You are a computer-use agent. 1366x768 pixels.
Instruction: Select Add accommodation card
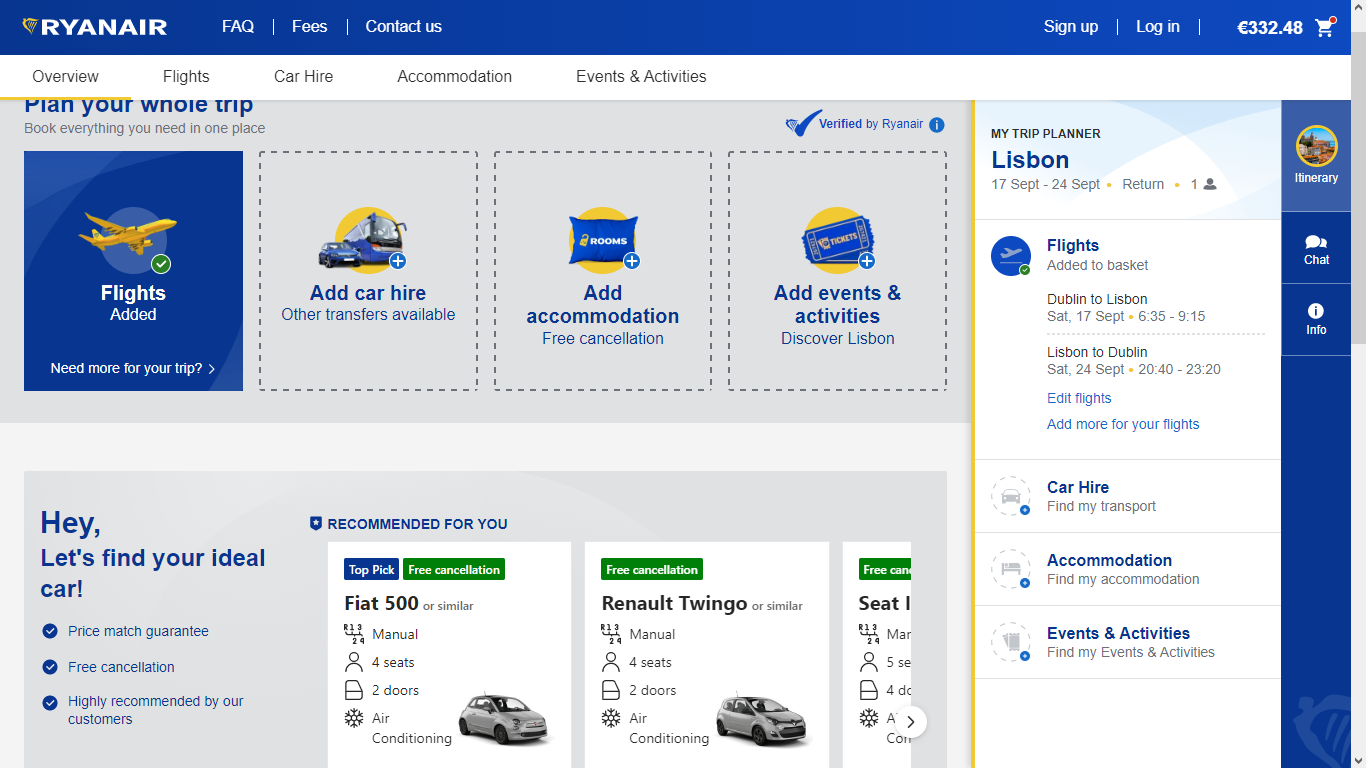(x=603, y=271)
